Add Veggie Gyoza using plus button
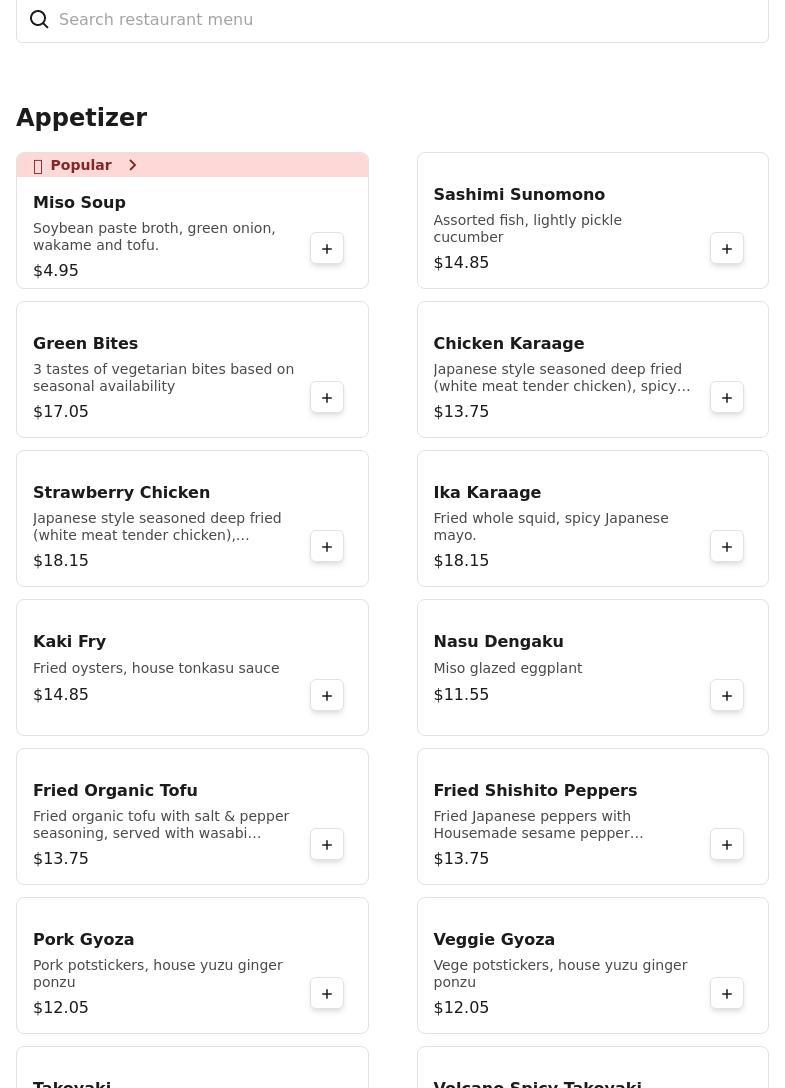The height and width of the screenshot is (1088, 785). click(x=727, y=994)
